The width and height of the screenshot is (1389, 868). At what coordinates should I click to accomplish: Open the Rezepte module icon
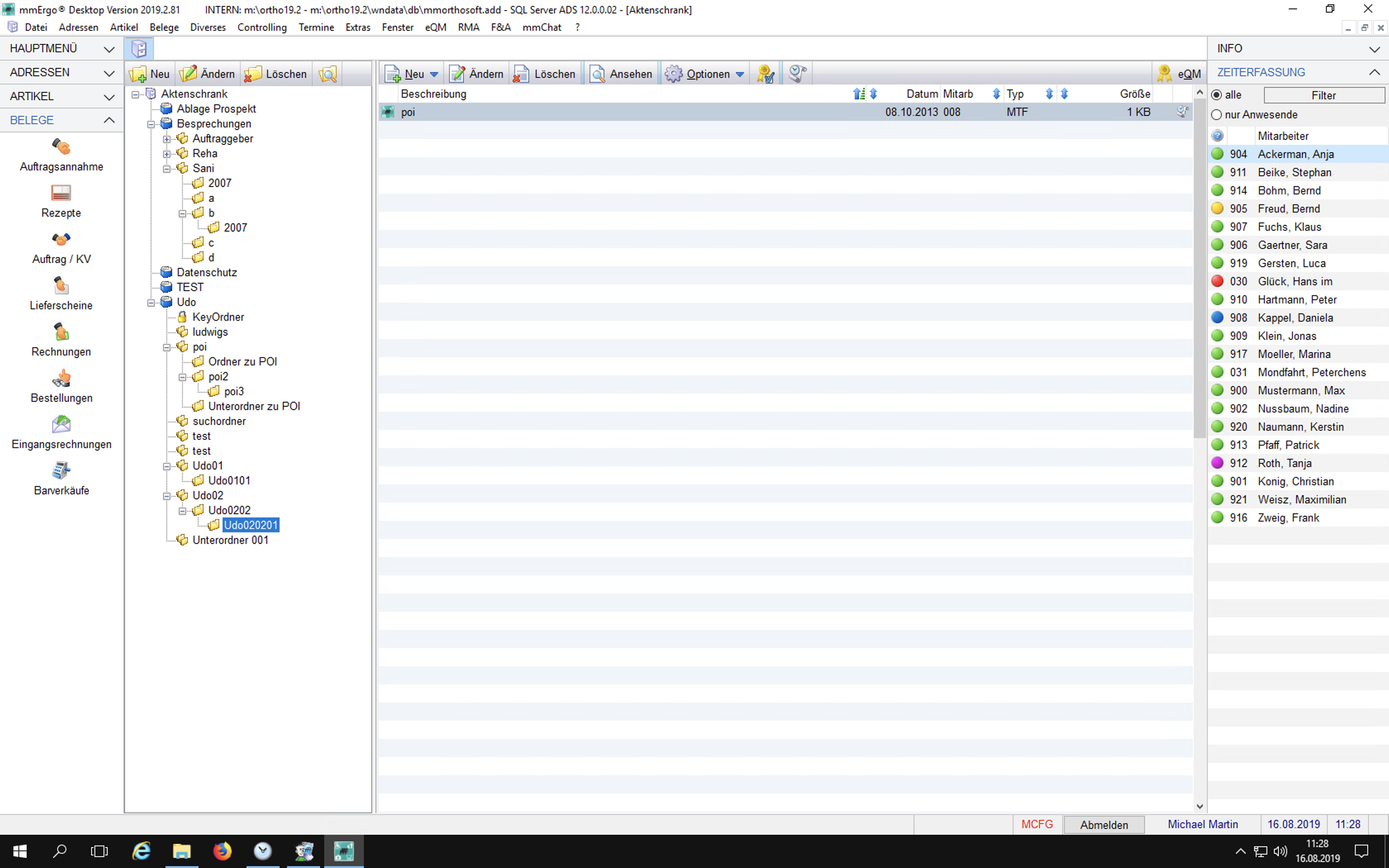61,193
